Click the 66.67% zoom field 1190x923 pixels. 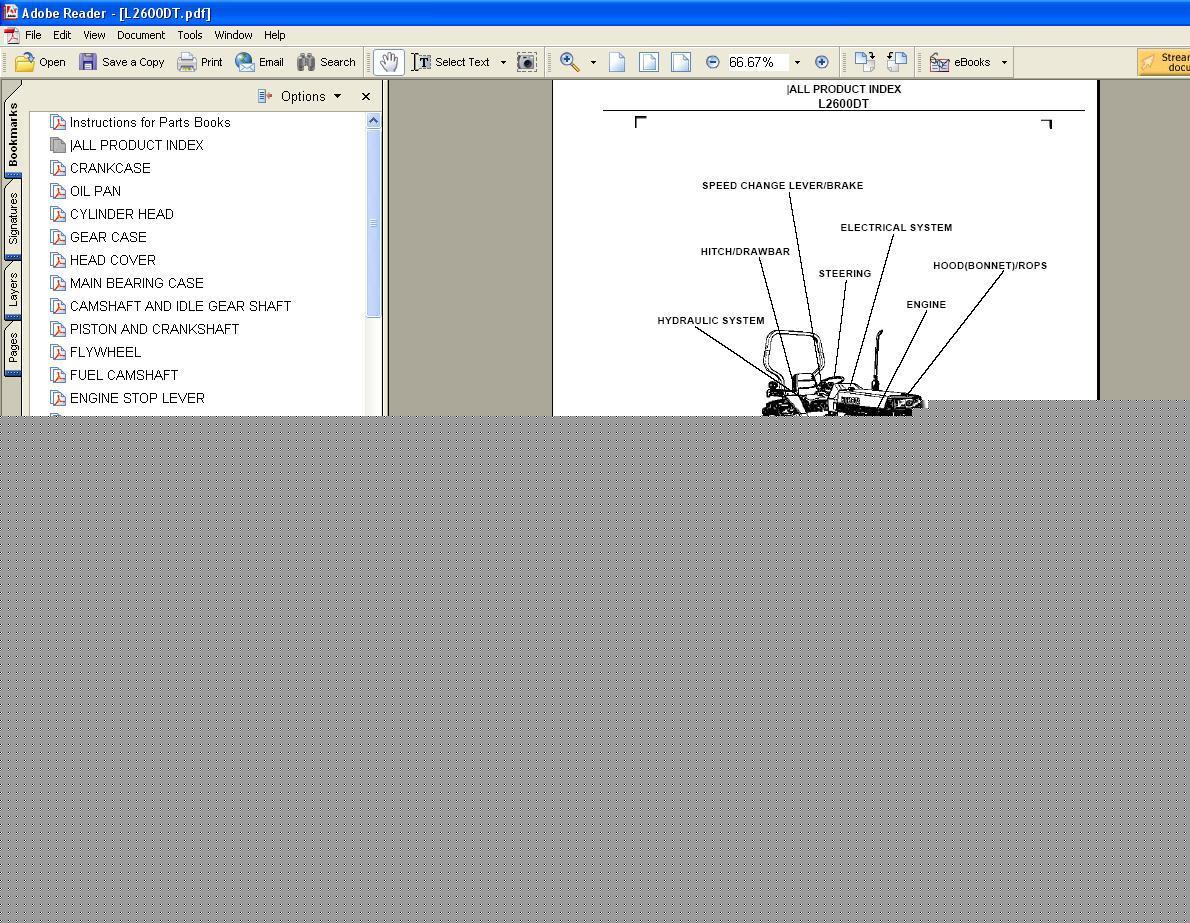[x=757, y=62]
